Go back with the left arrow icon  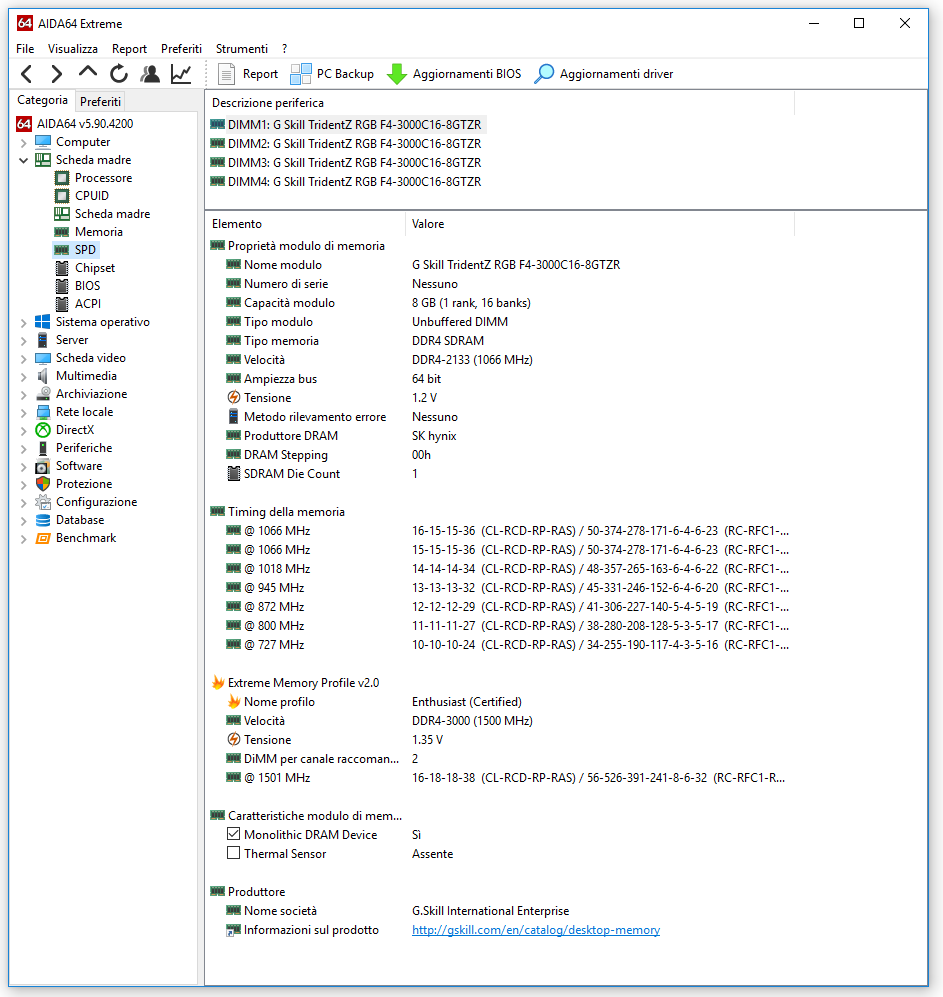tap(27, 74)
